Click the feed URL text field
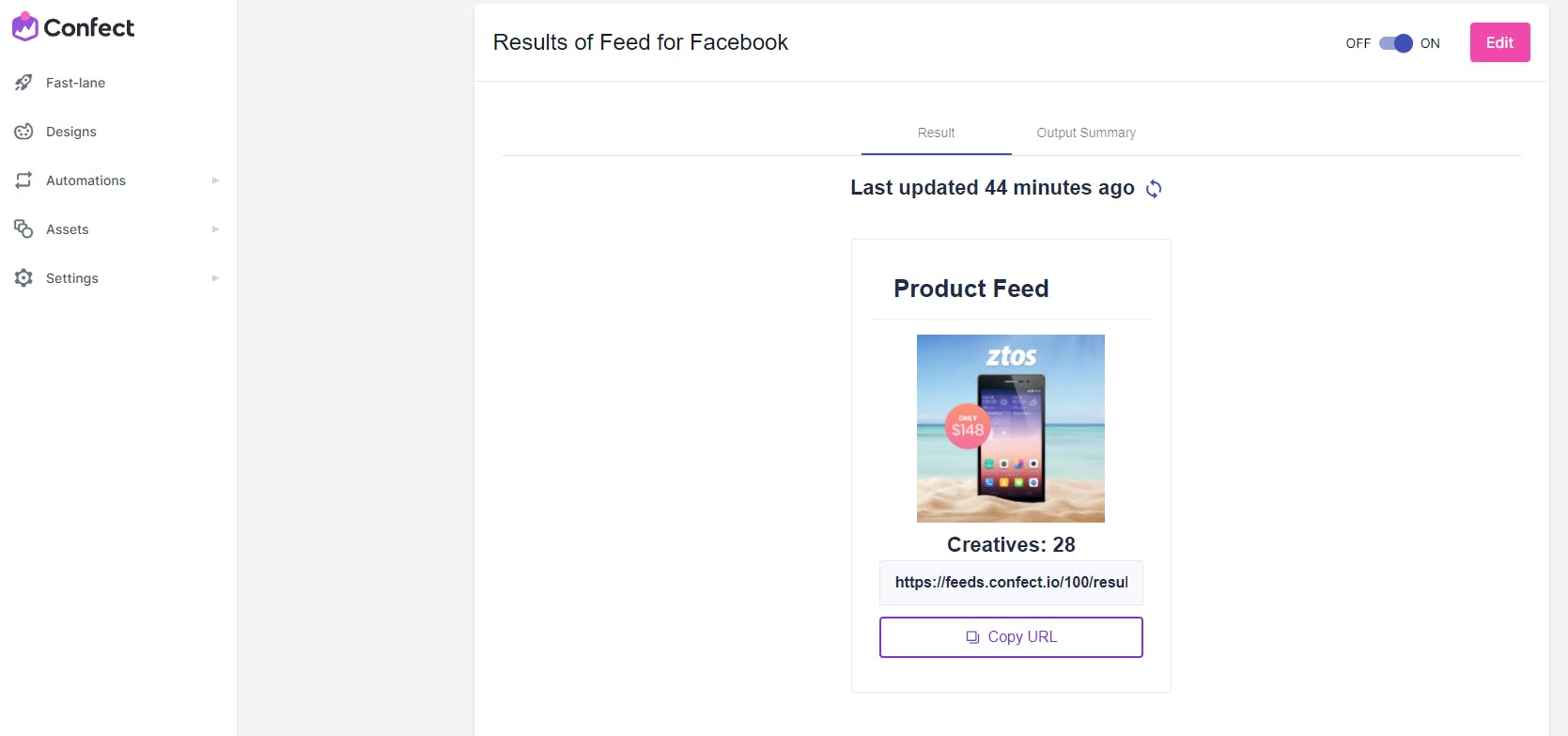The height and width of the screenshot is (736, 1568). (x=1011, y=583)
